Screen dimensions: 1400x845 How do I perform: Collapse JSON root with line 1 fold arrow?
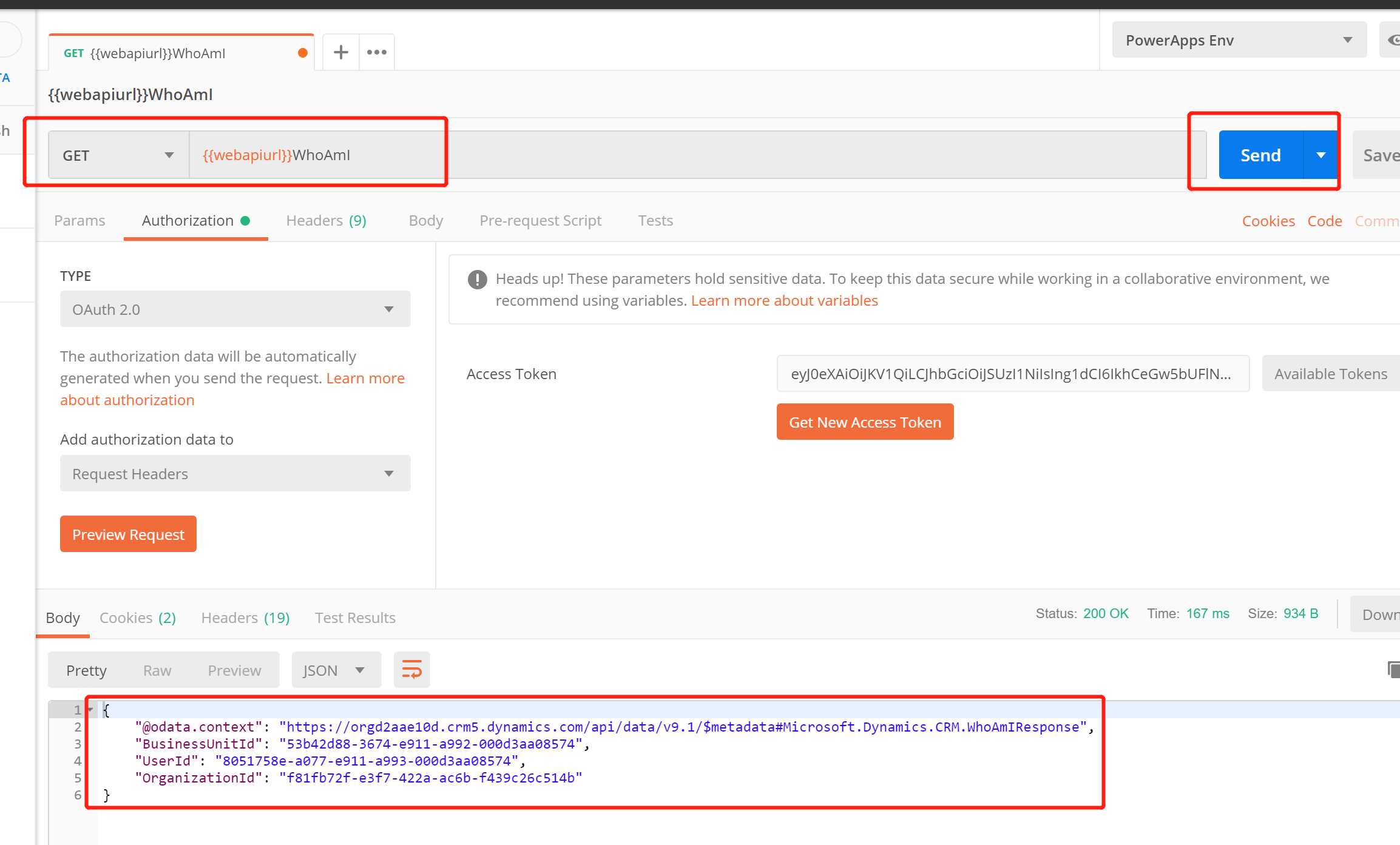[90, 709]
